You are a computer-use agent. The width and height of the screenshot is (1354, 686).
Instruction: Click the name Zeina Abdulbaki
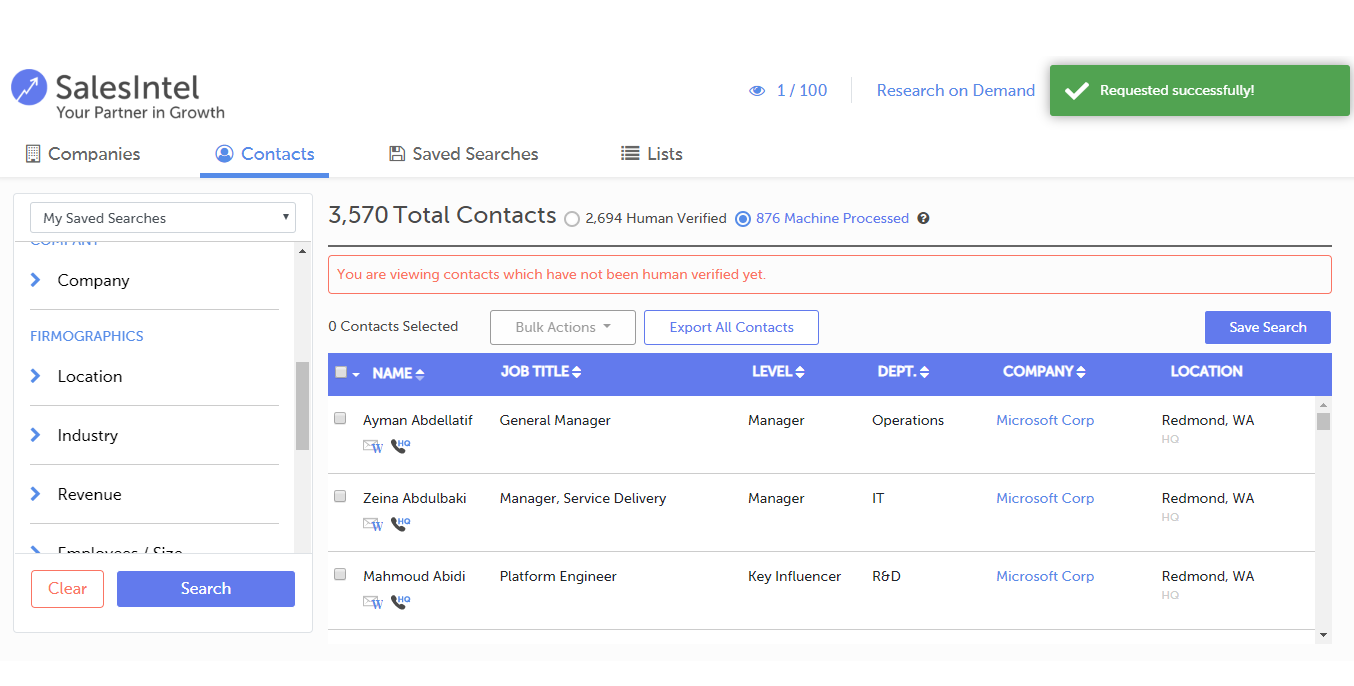tap(415, 499)
